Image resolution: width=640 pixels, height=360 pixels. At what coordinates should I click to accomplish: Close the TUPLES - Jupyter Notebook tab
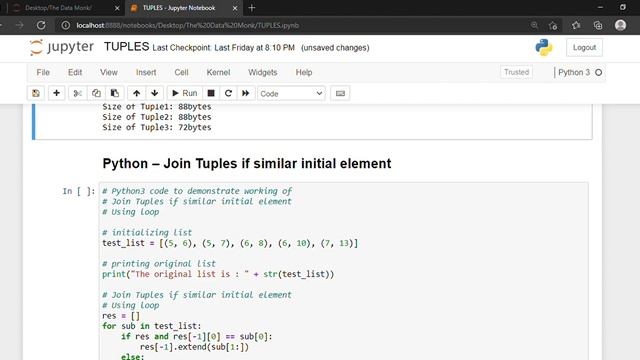click(235, 8)
